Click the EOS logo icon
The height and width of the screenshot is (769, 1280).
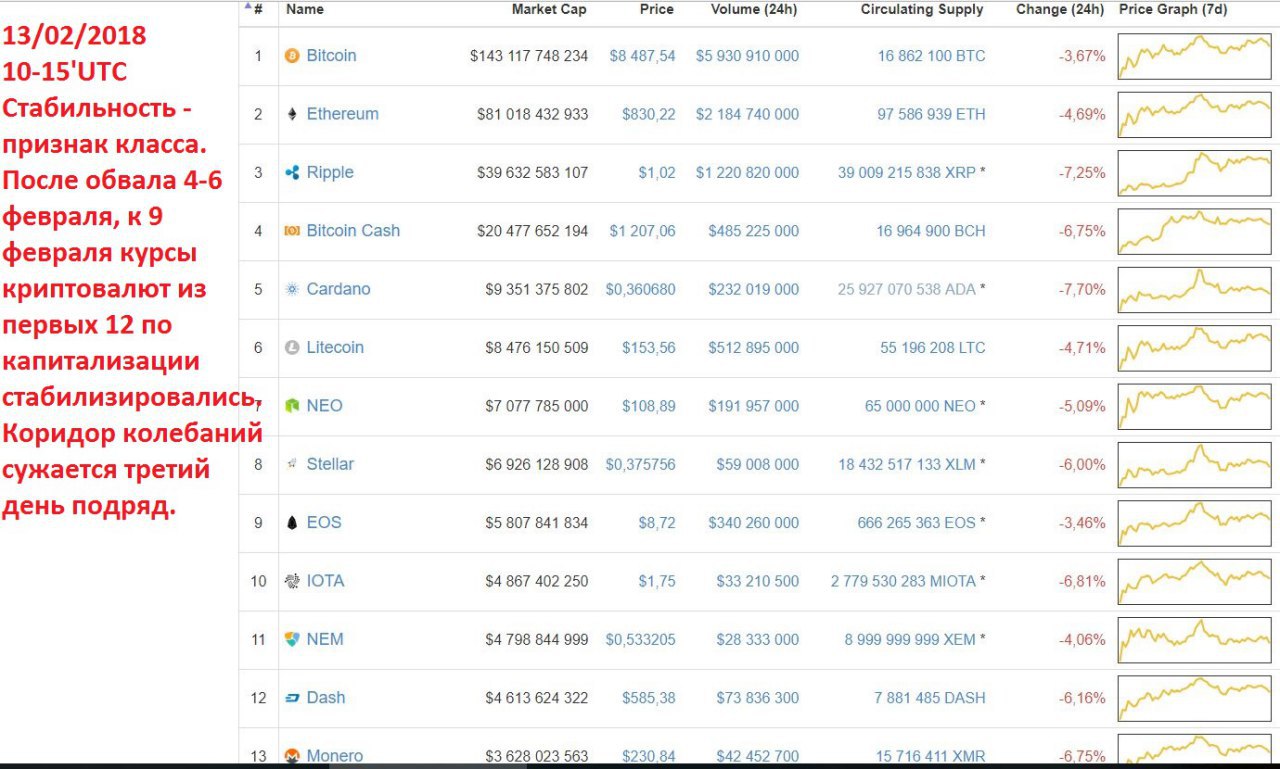[292, 523]
